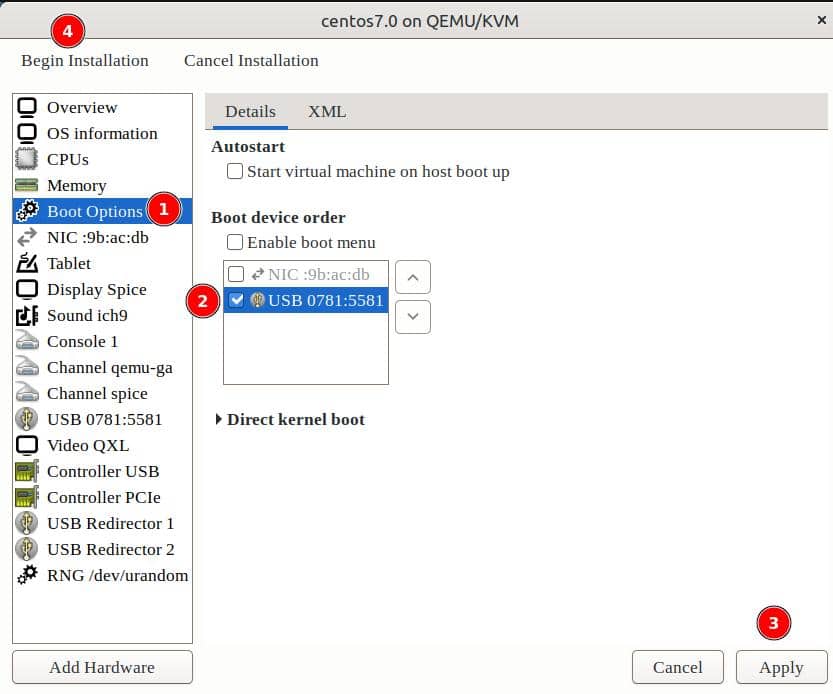Screen dimensions: 833x694
Task: Expand the Direct kernel boot section
Action: (x=218, y=419)
